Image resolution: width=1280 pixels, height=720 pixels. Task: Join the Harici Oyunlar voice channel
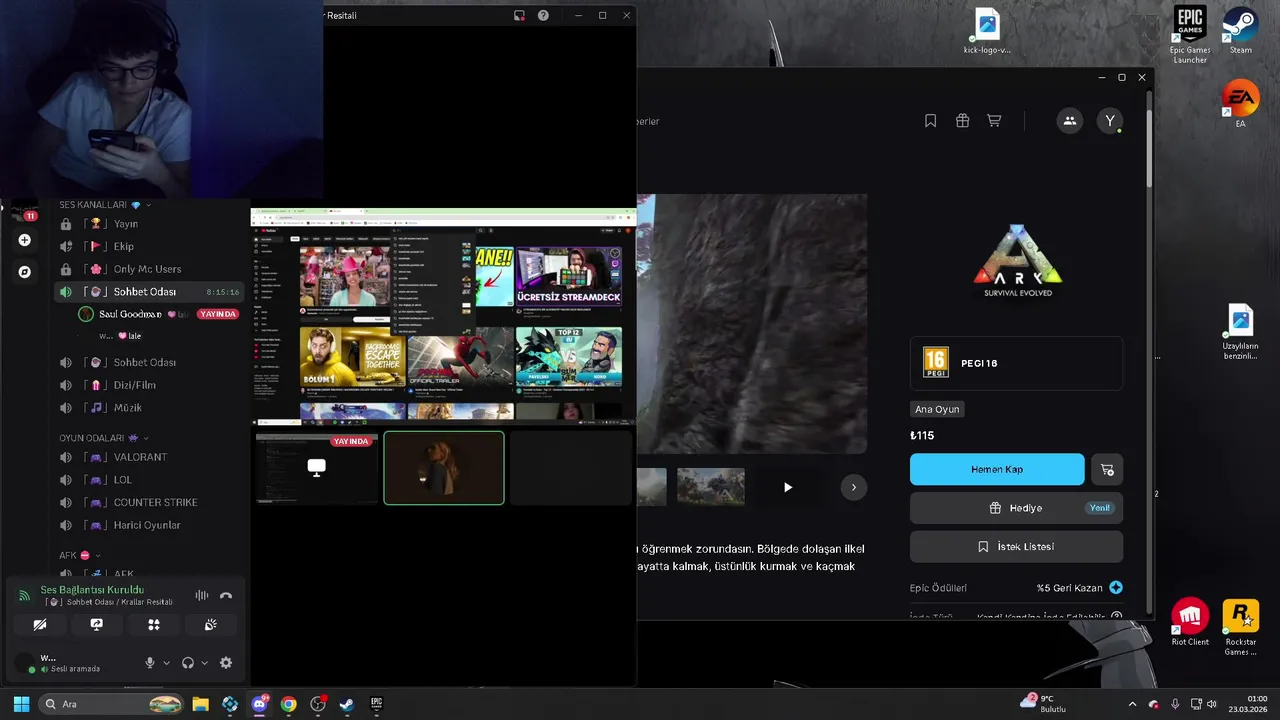(x=148, y=525)
